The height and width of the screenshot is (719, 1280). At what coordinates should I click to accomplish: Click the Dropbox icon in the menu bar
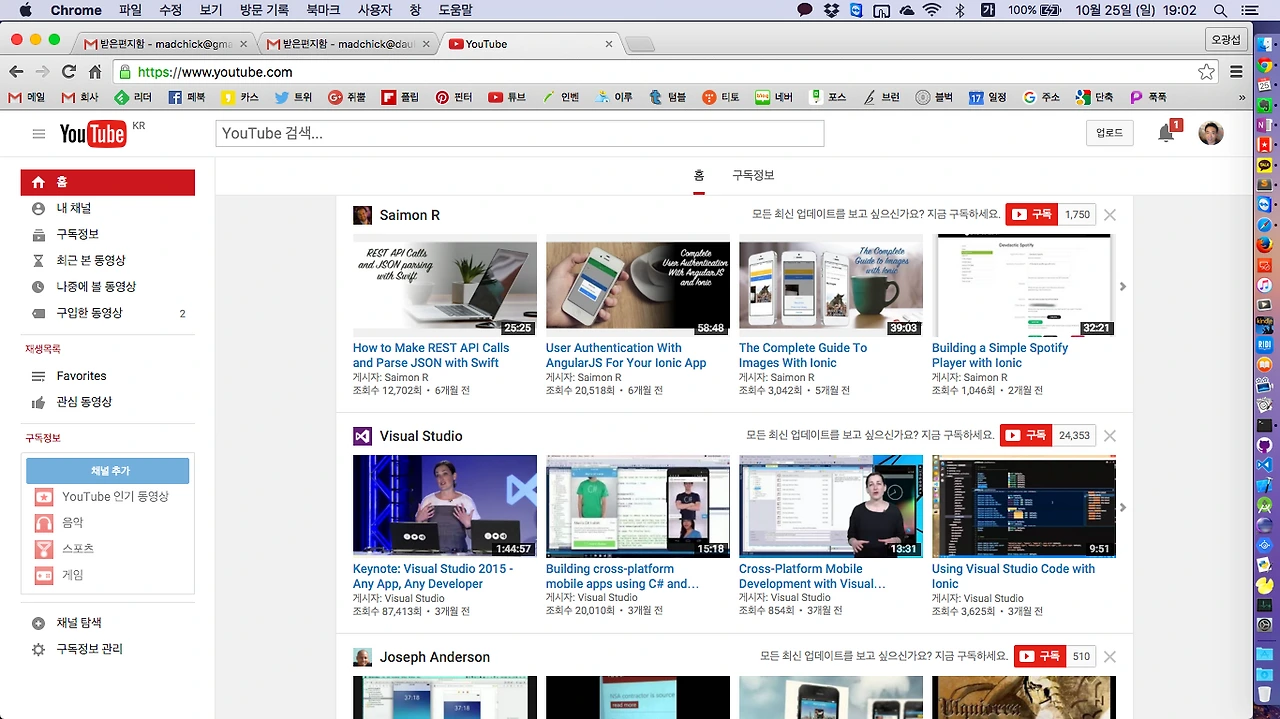pos(831,10)
